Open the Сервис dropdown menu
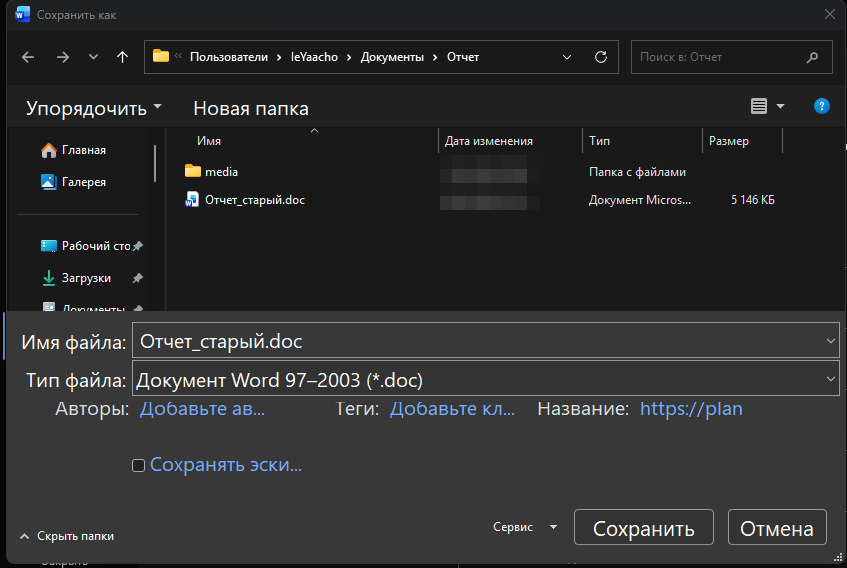 click(x=525, y=527)
